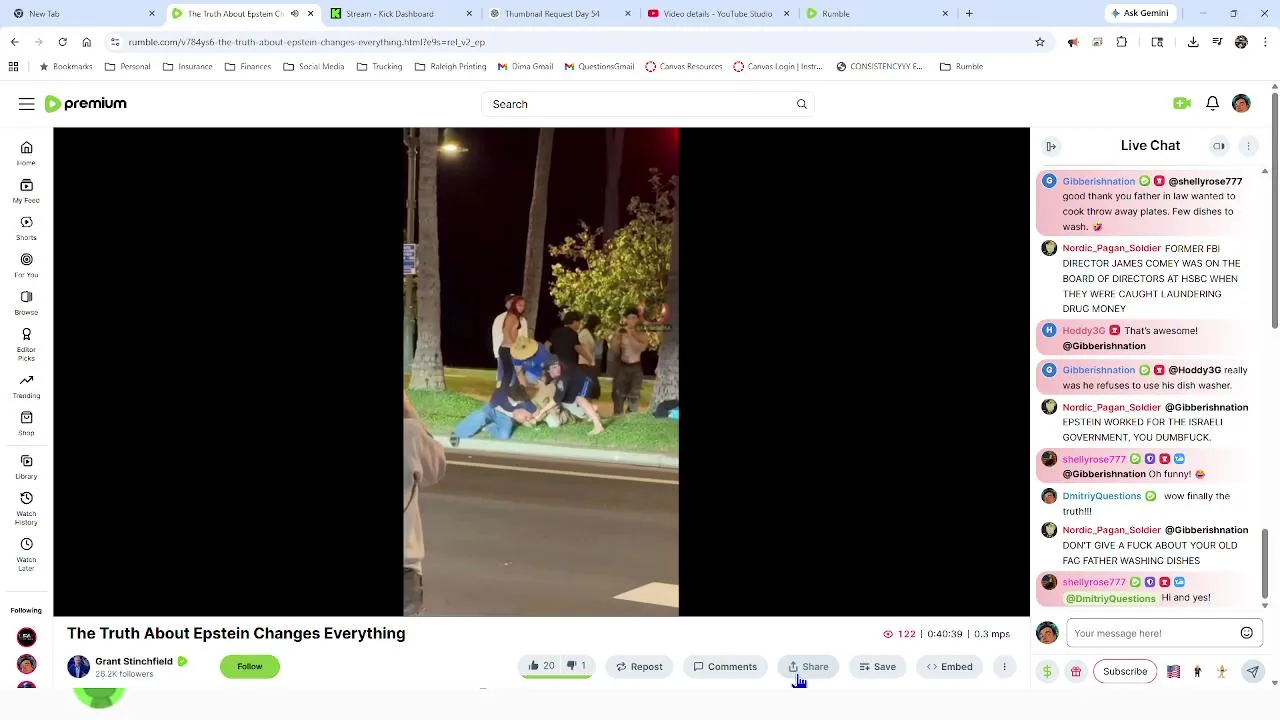Repost the video
The width and height of the screenshot is (1280, 720).
click(639, 667)
